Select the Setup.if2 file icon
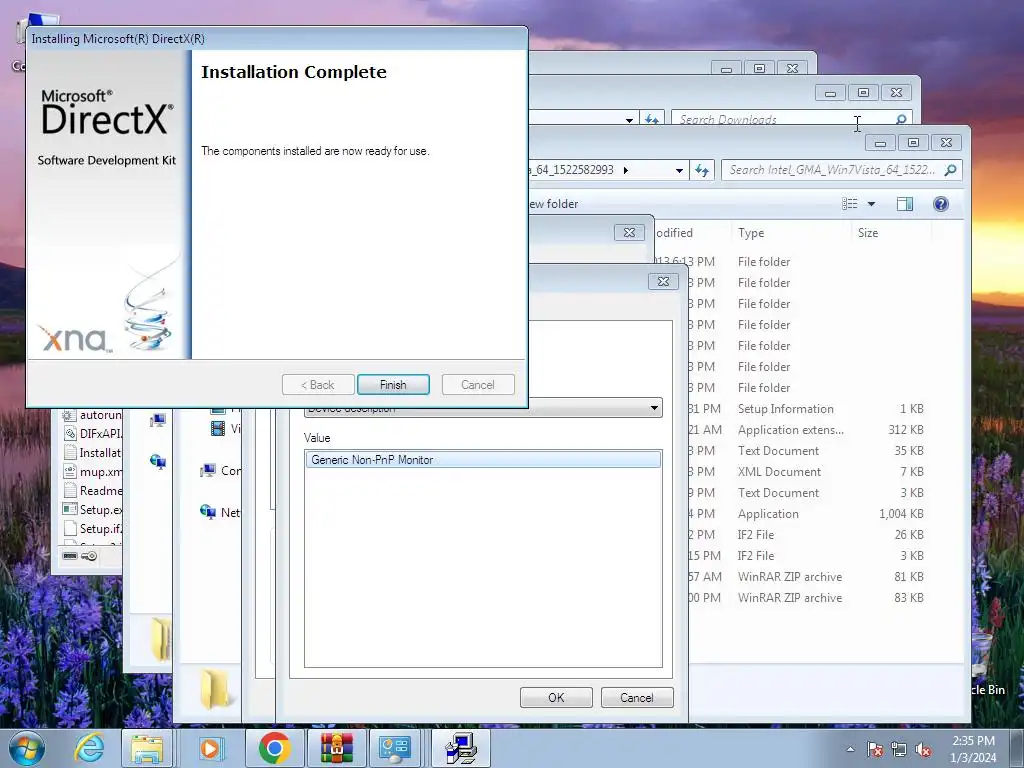The width and height of the screenshot is (1024, 768). [x=69, y=528]
